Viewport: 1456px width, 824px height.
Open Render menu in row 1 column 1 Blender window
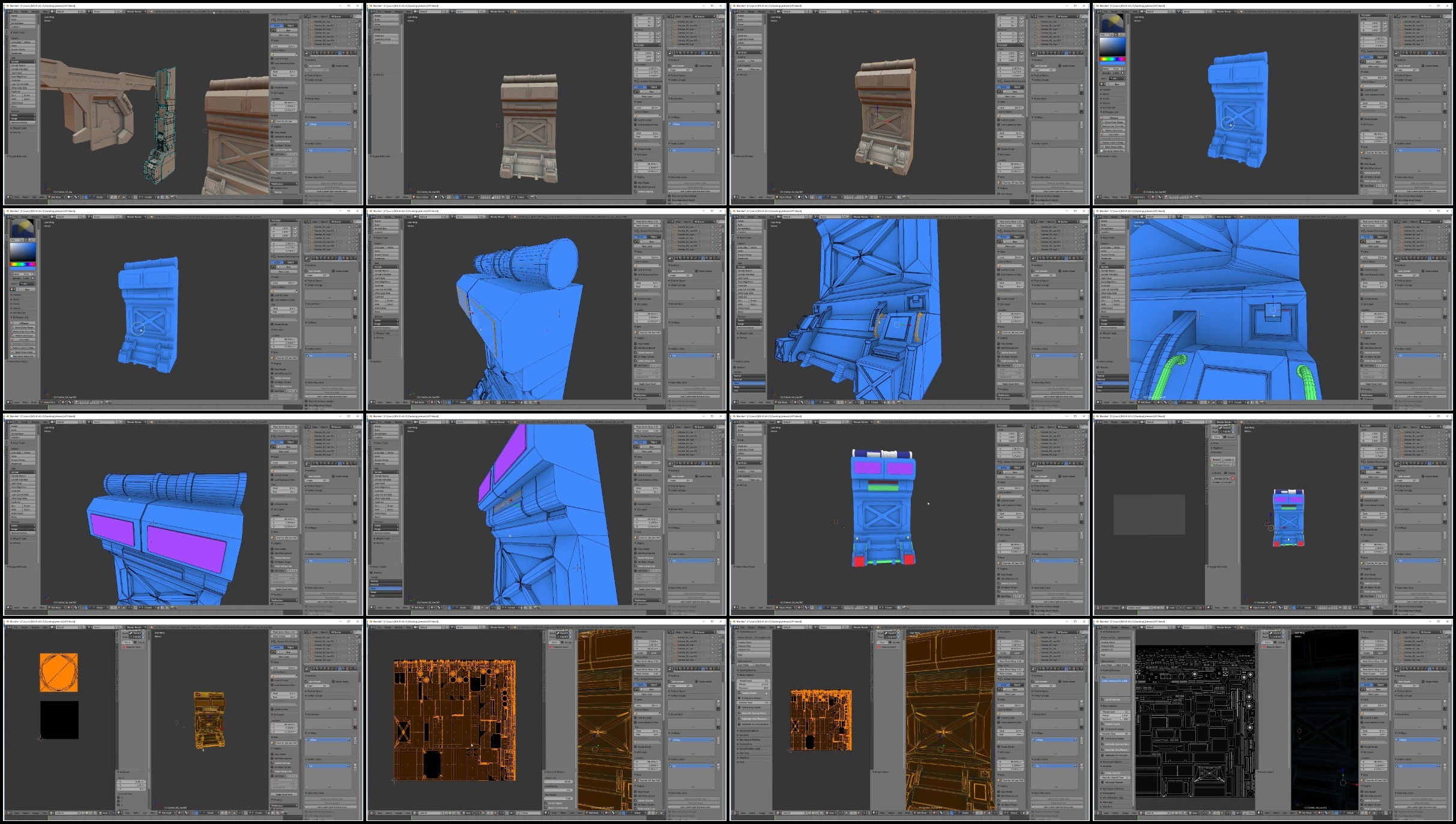click(25, 11)
